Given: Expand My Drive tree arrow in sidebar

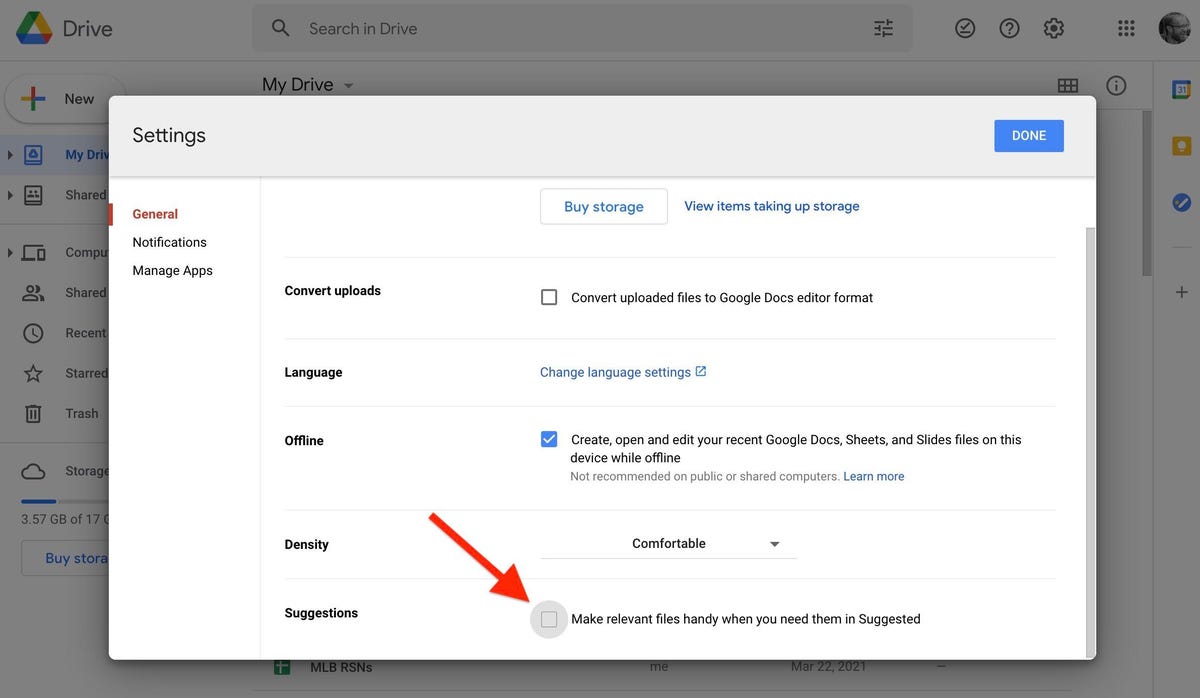Looking at the screenshot, I should (x=10, y=155).
